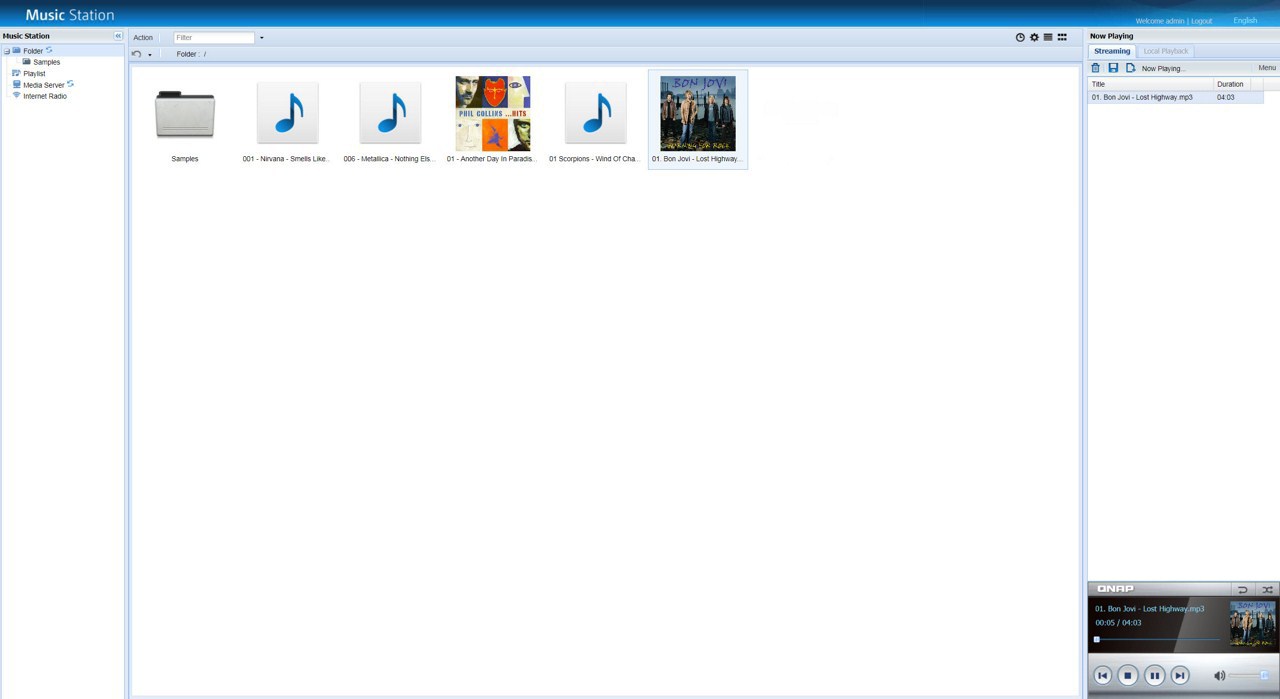This screenshot has width=1280, height=699.
Task: Open the back history dropdown arrow
Action: pyautogui.click(x=150, y=55)
